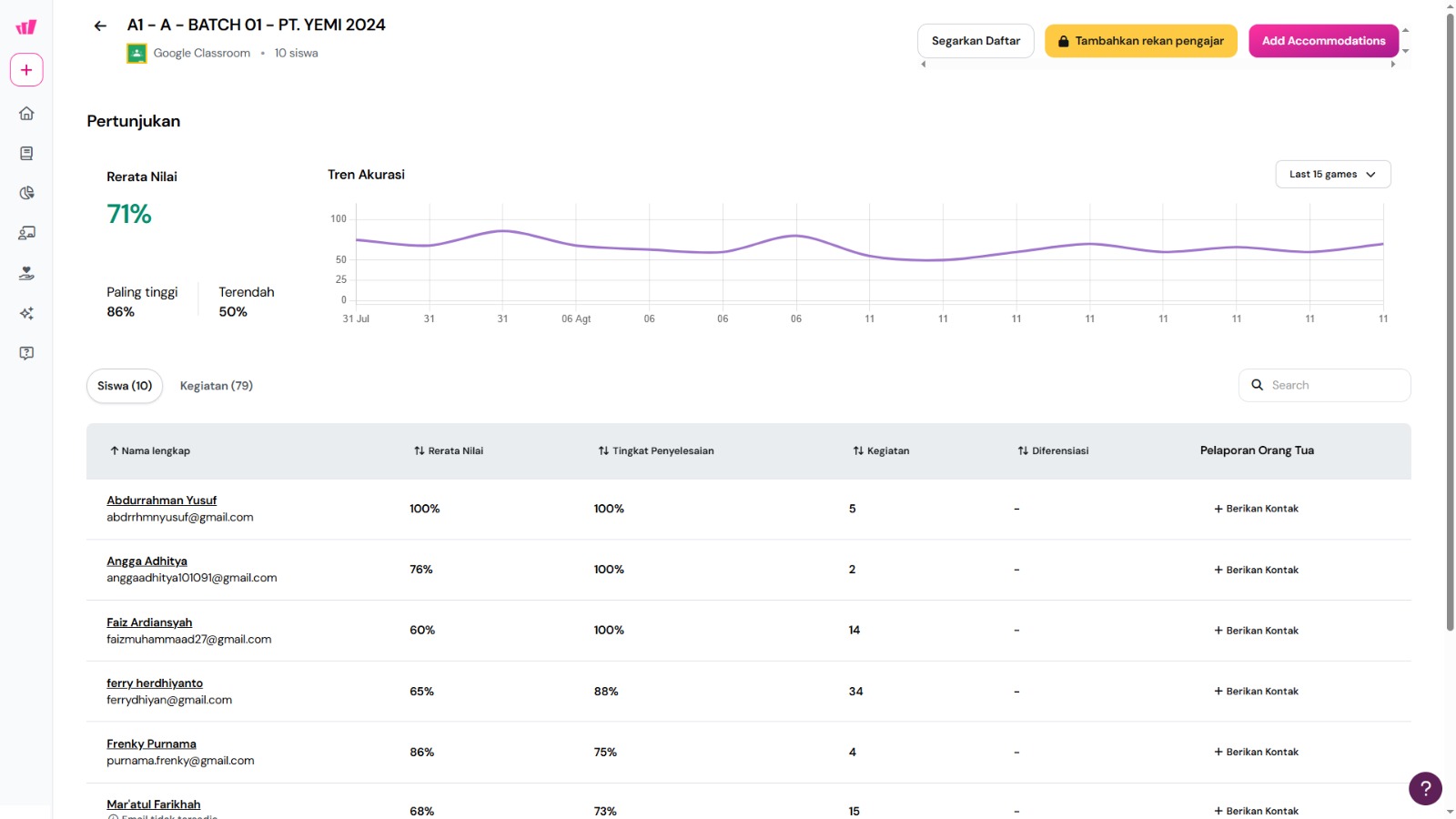The height and width of the screenshot is (819, 1456).
Task: Click the student Search input field
Action: click(1335, 386)
